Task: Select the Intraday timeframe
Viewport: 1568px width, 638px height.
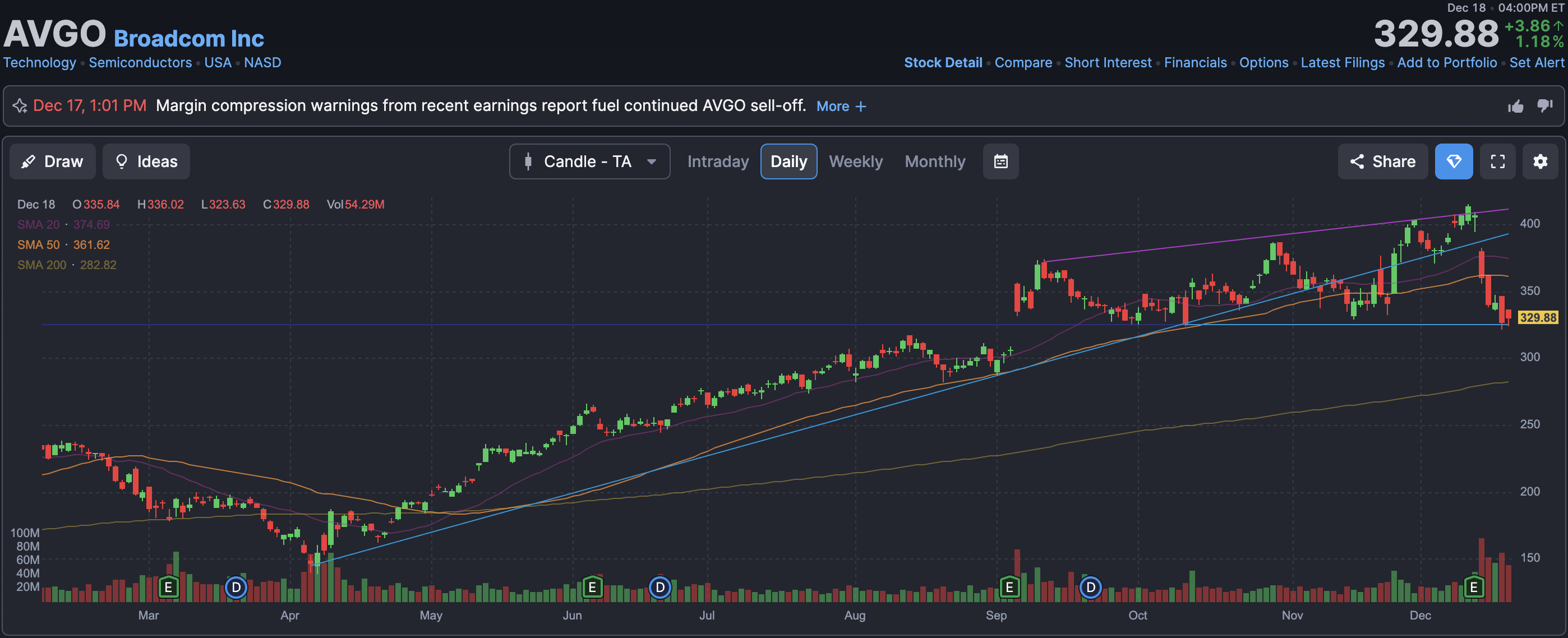Action: pos(718,161)
